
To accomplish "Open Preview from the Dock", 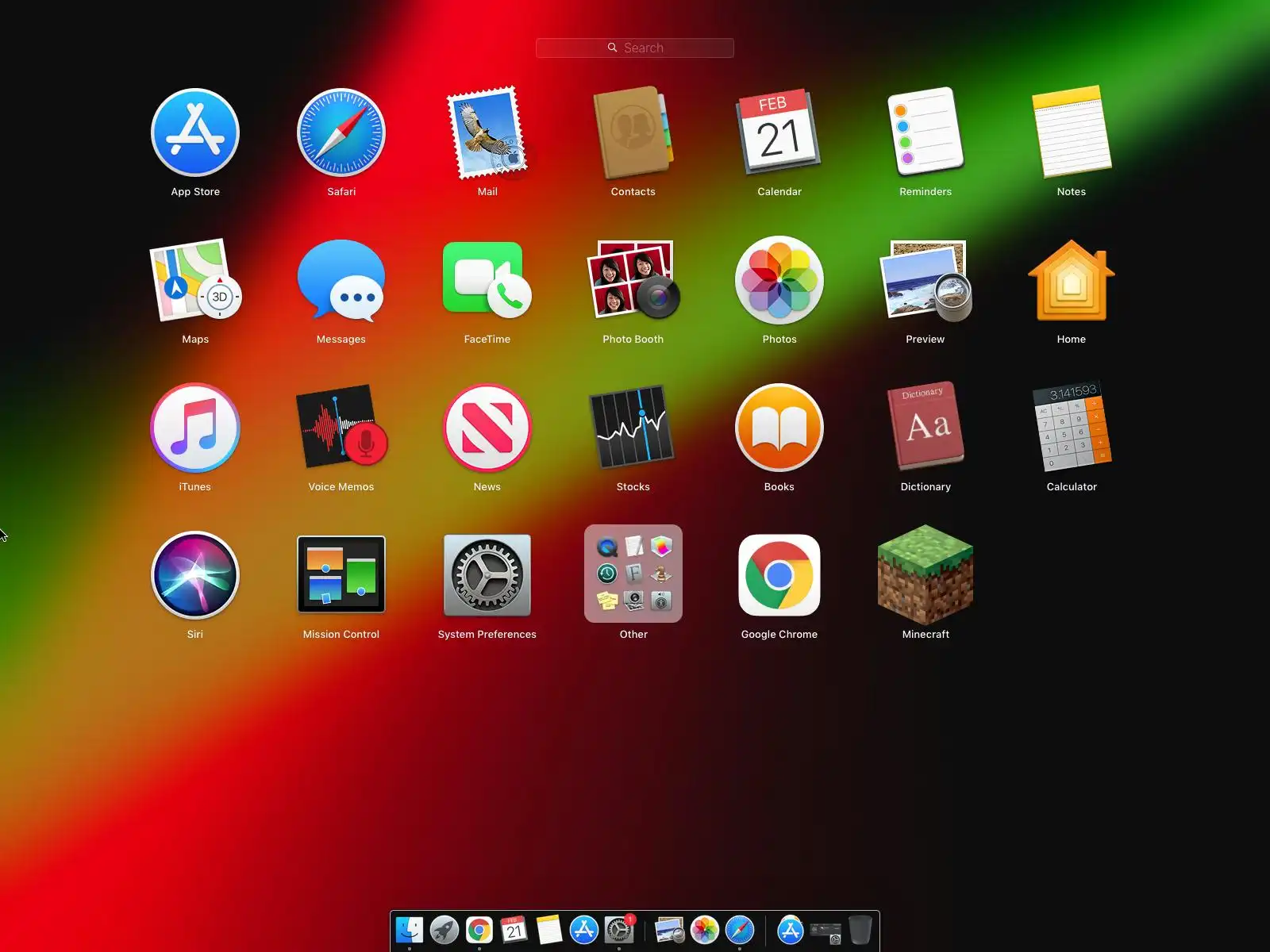I will click(669, 930).
